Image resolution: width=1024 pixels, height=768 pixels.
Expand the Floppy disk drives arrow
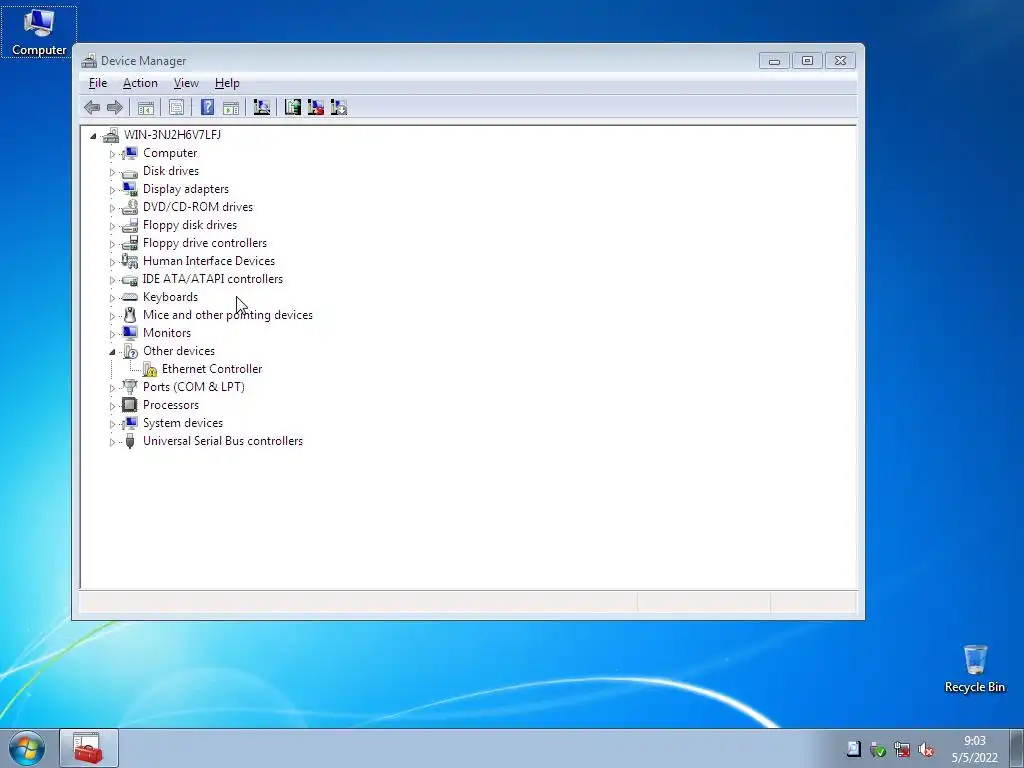click(112, 226)
